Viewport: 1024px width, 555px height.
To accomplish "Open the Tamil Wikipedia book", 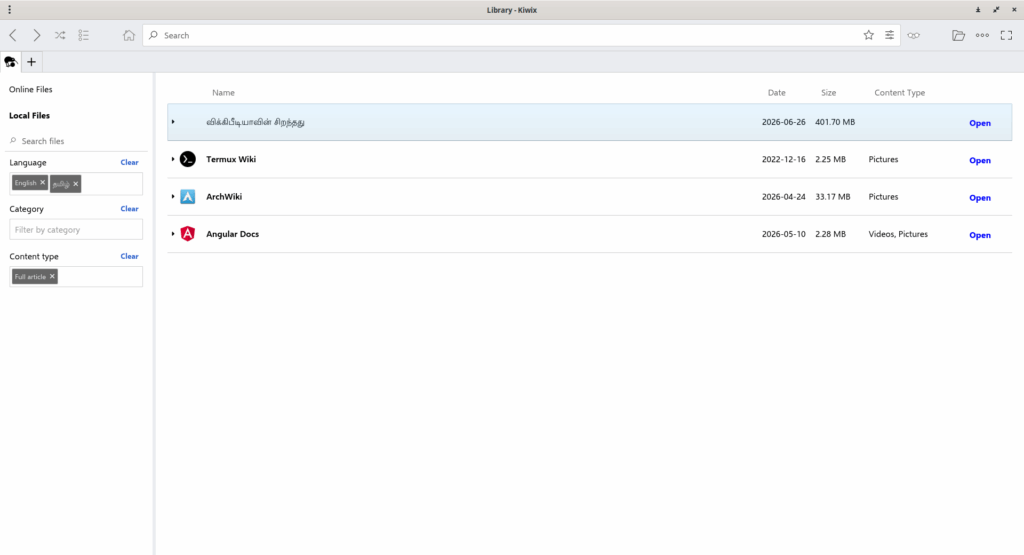I will 980,123.
